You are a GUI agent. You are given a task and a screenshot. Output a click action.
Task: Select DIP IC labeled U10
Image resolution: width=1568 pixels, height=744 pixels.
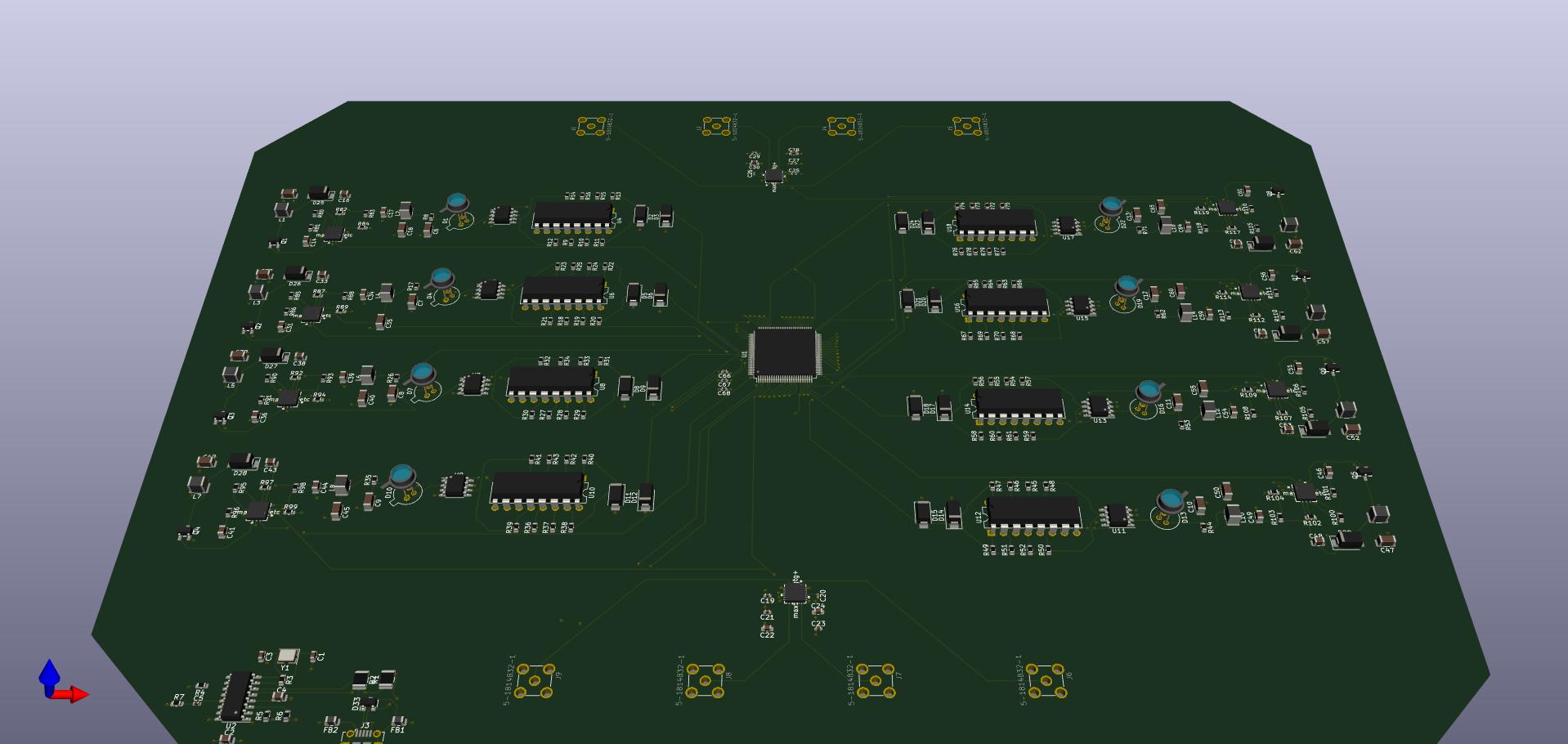pos(537,489)
